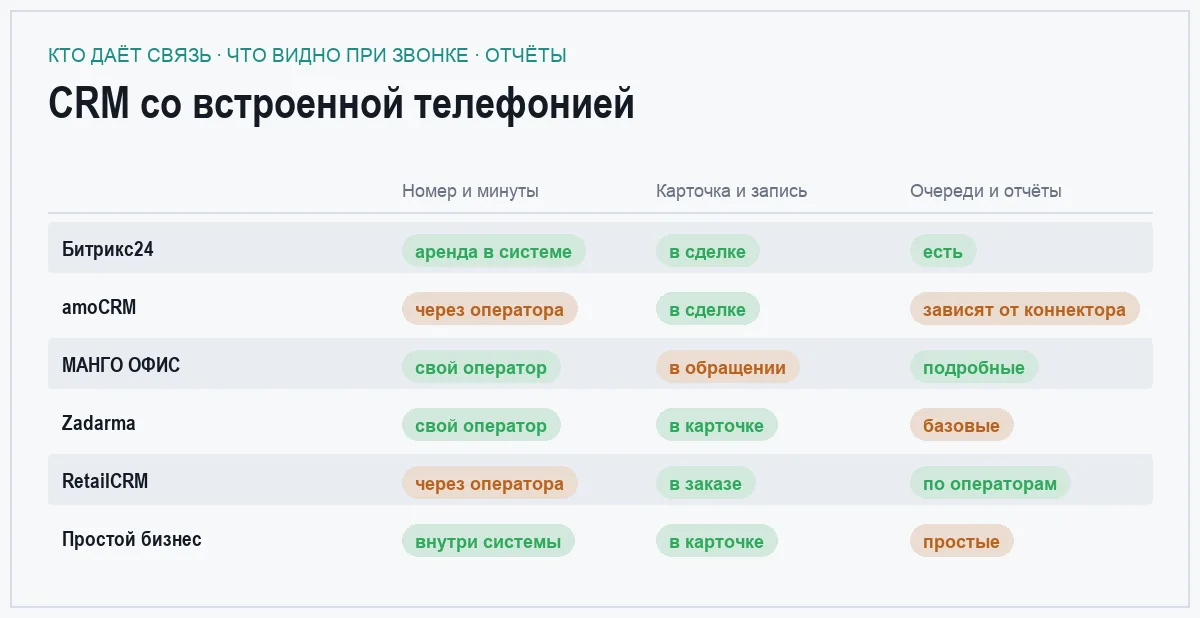The image size is (1200, 618).
Task: Click 'свой оператор' in МАНГО ОФИС row
Action: [481, 367]
